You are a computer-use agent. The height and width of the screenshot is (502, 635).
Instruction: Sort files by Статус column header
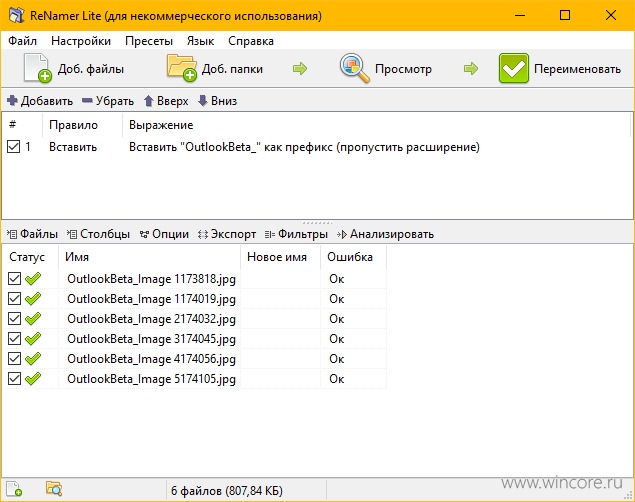click(30, 257)
